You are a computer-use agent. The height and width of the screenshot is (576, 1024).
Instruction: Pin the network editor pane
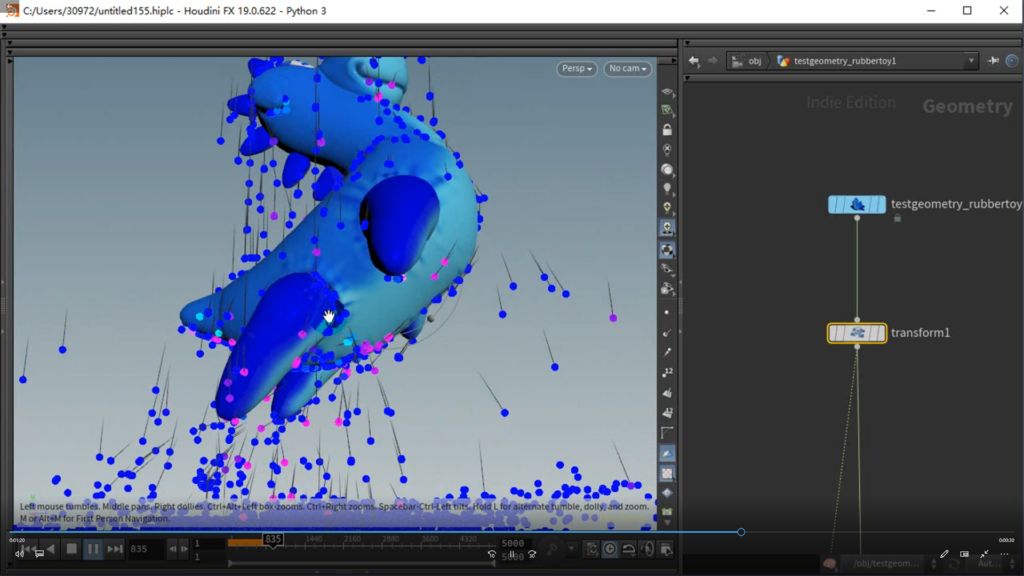point(993,61)
